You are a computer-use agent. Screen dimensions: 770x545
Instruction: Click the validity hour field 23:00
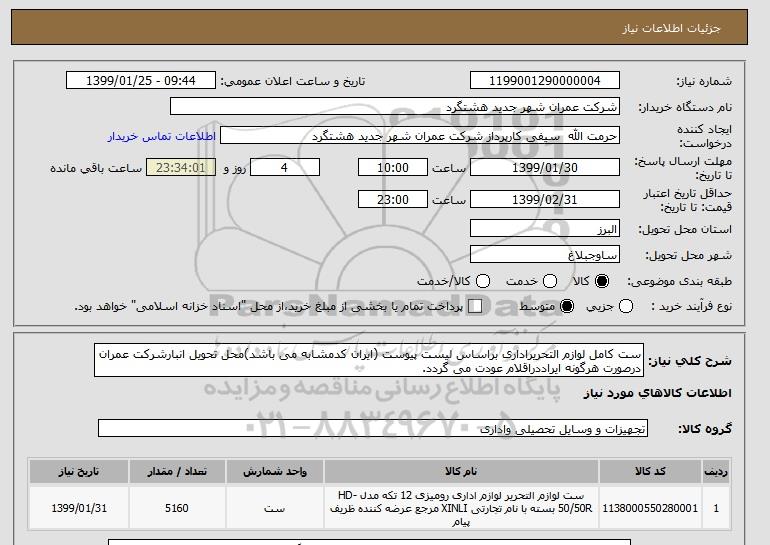tap(393, 199)
